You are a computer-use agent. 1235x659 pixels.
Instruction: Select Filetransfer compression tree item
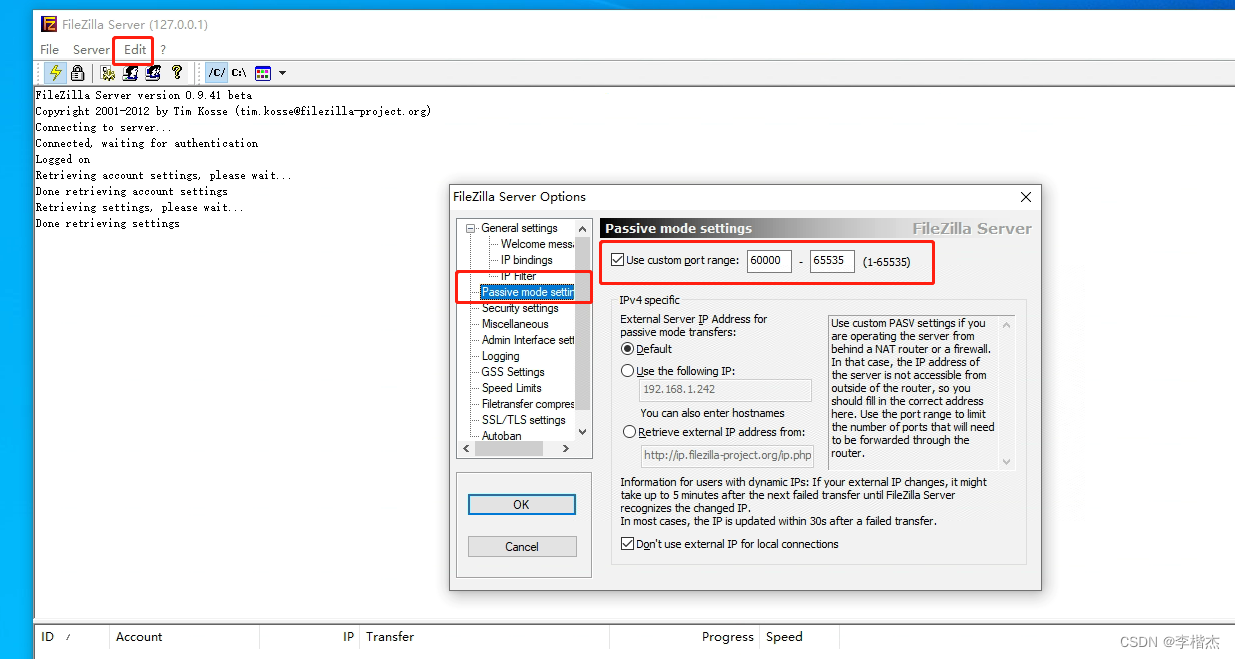527,404
